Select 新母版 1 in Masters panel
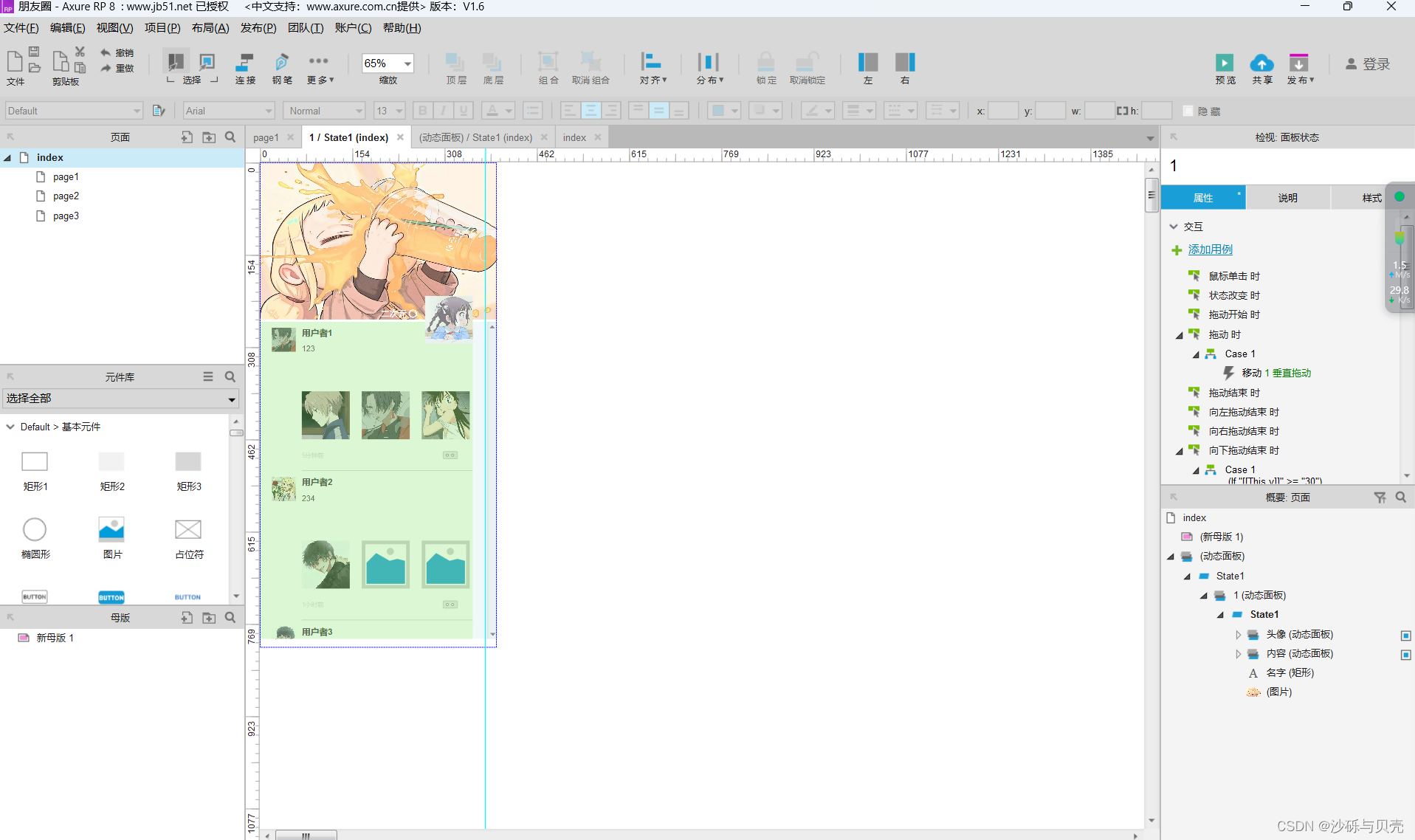This screenshot has width=1415, height=840. pos(55,638)
